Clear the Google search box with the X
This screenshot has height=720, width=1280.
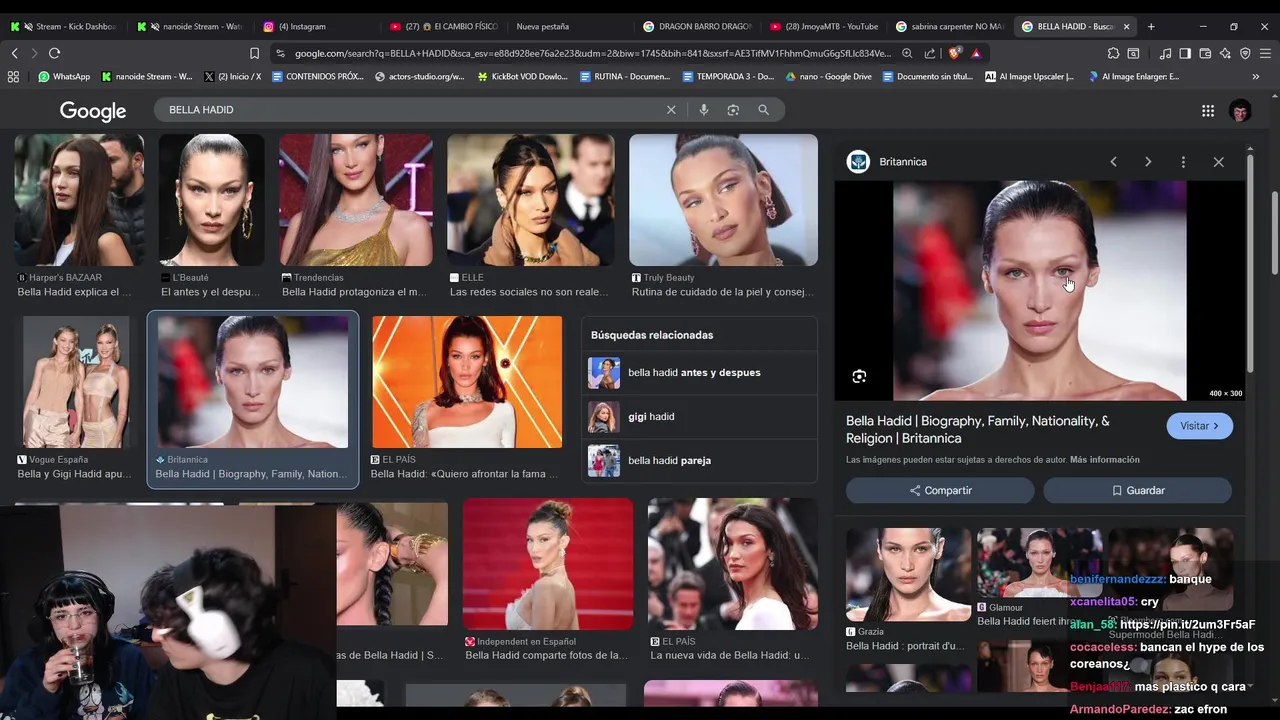pos(671,110)
